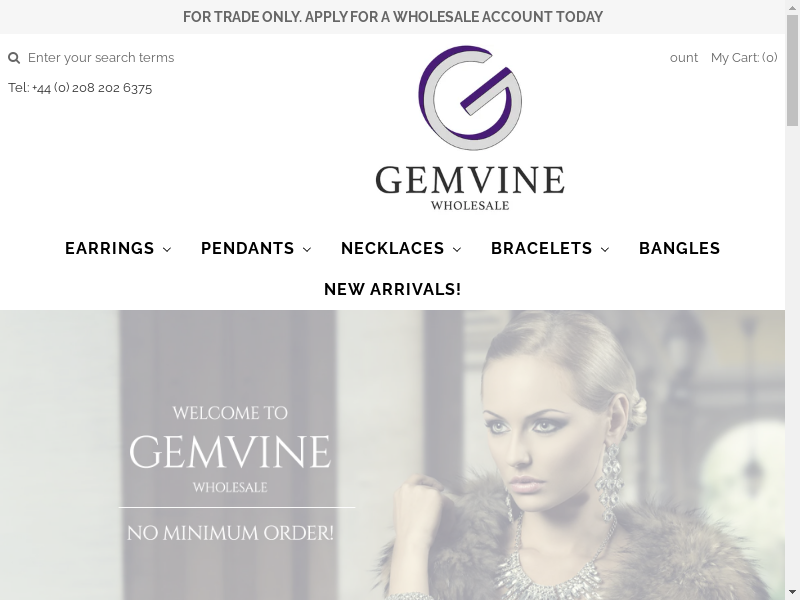Expand the Bracelets dropdown chevron
The height and width of the screenshot is (600, 800).
point(605,249)
